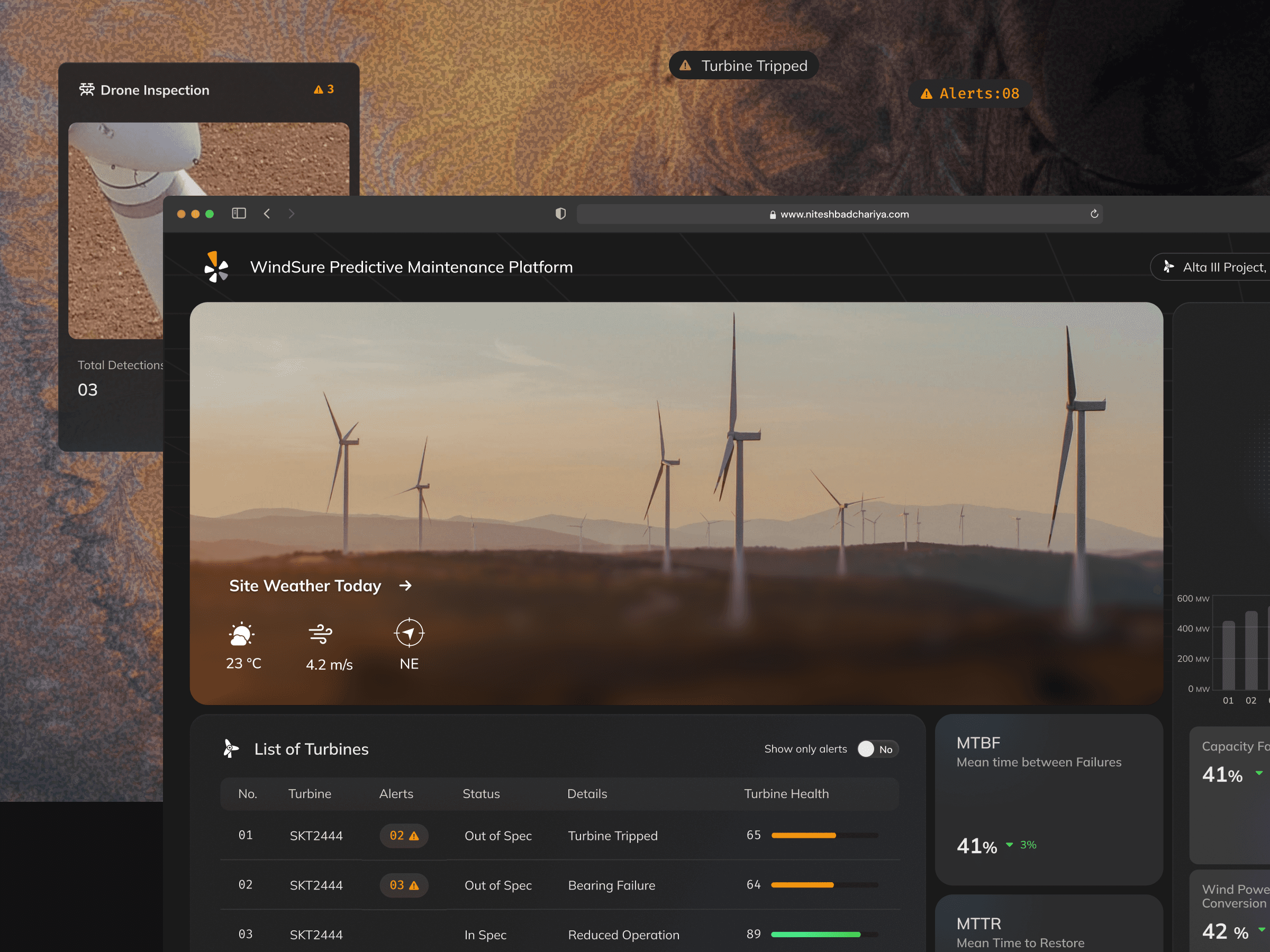Open Site Weather Today arrow

405,585
